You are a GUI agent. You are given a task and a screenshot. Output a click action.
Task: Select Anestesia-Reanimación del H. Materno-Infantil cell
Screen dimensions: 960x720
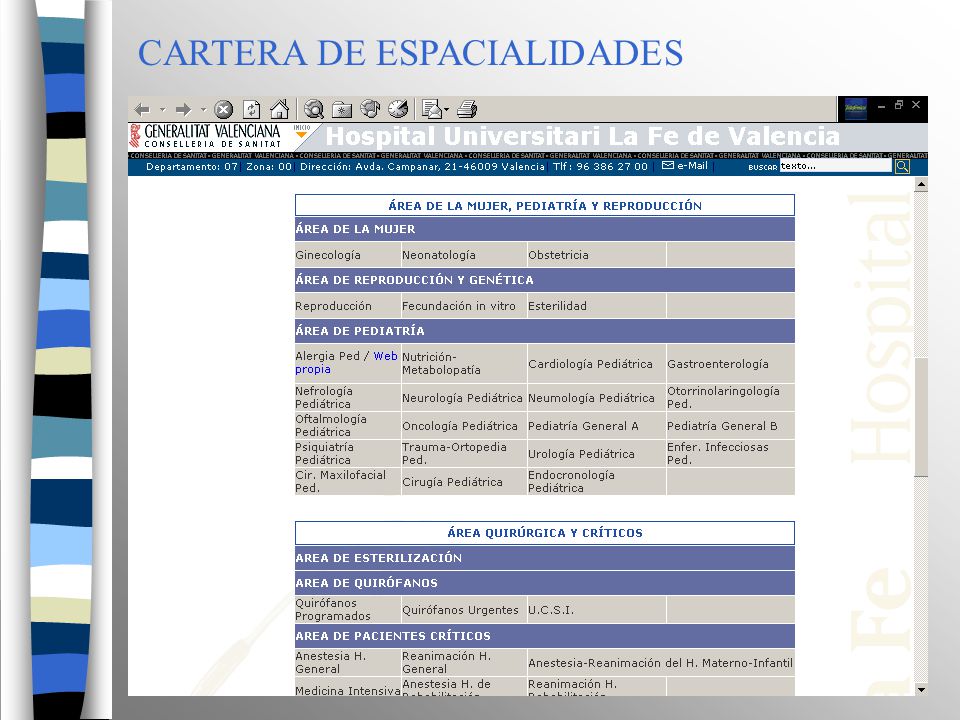point(661,662)
